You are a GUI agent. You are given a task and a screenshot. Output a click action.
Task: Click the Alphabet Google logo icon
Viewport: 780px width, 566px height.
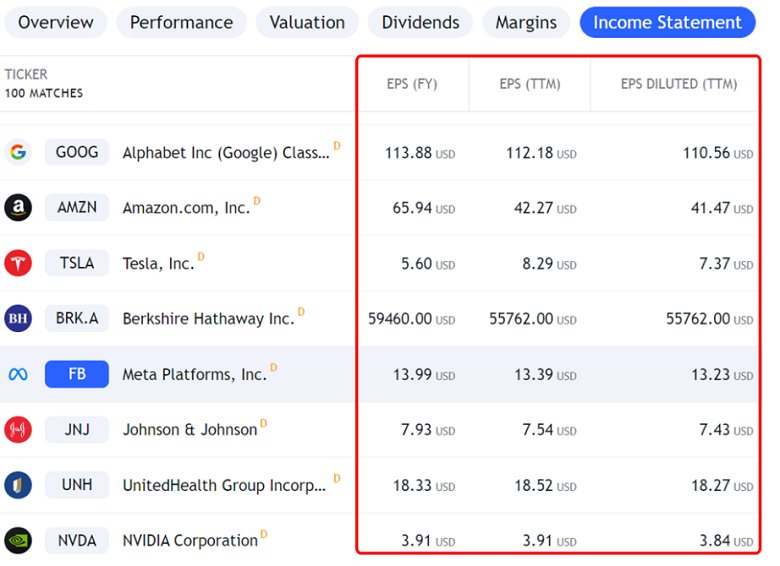click(18, 153)
